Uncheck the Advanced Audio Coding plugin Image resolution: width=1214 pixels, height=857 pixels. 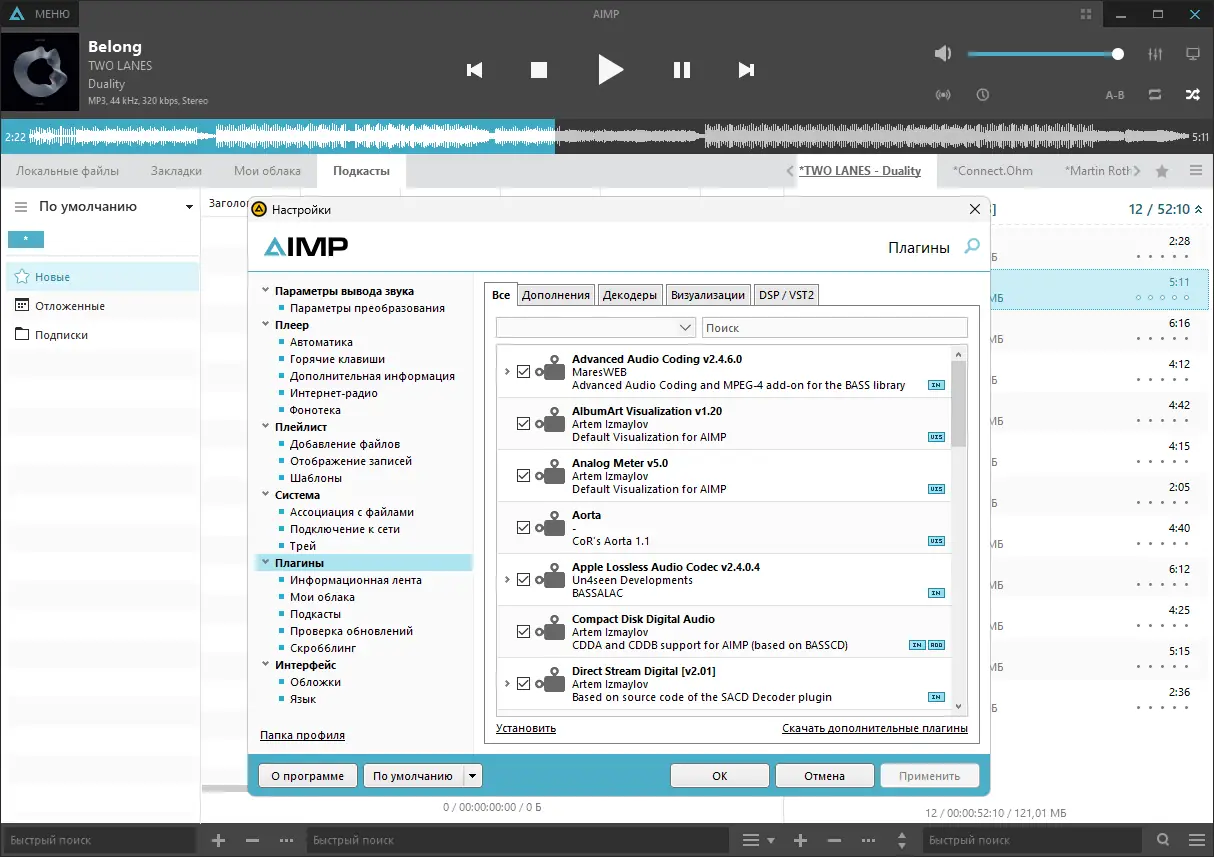(x=523, y=371)
